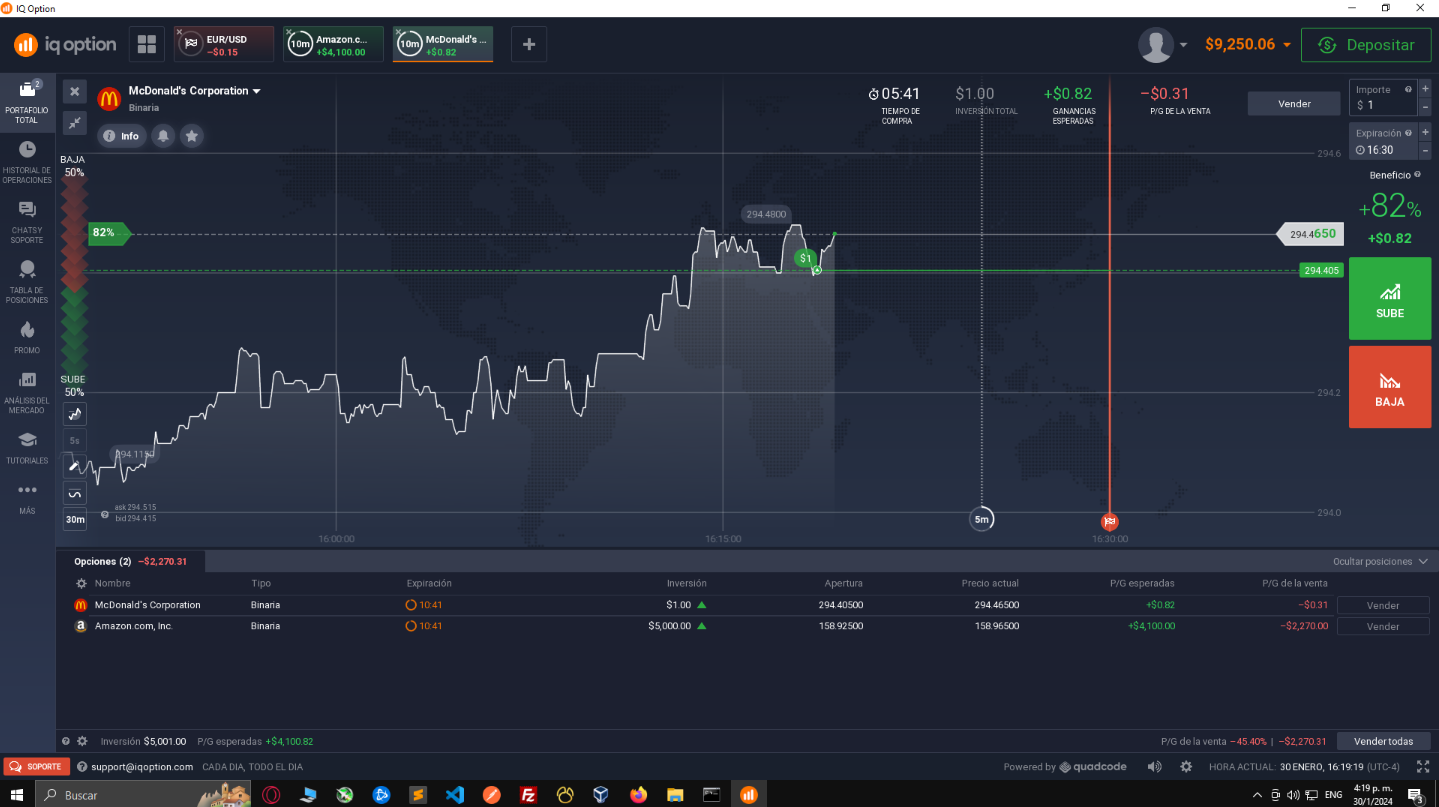Sell the Amazon.com, Inc. position
1439x807 pixels.
click(1383, 626)
